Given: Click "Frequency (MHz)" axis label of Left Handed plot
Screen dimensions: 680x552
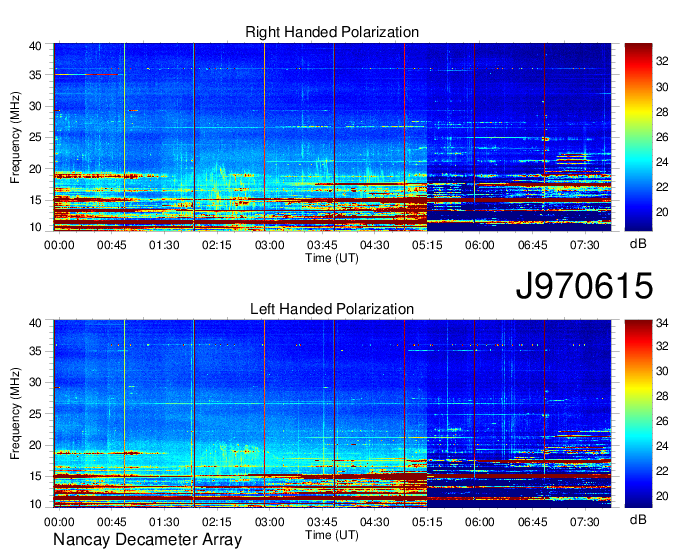Looking at the screenshot, I should [x=15, y=414].
